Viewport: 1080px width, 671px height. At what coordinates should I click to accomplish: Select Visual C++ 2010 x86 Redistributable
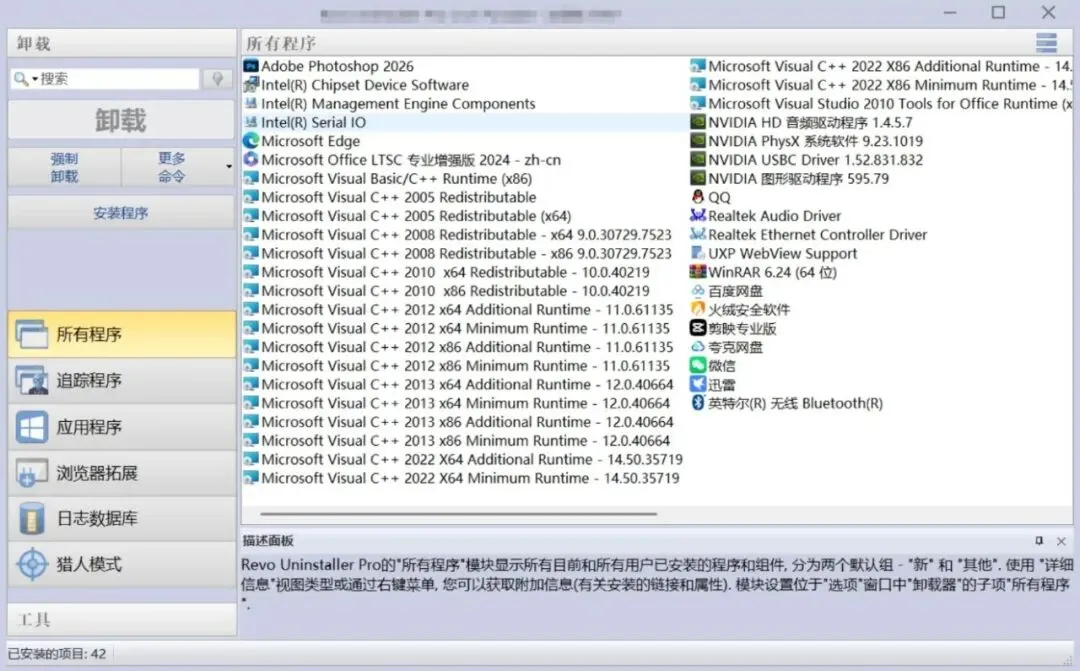(x=455, y=291)
